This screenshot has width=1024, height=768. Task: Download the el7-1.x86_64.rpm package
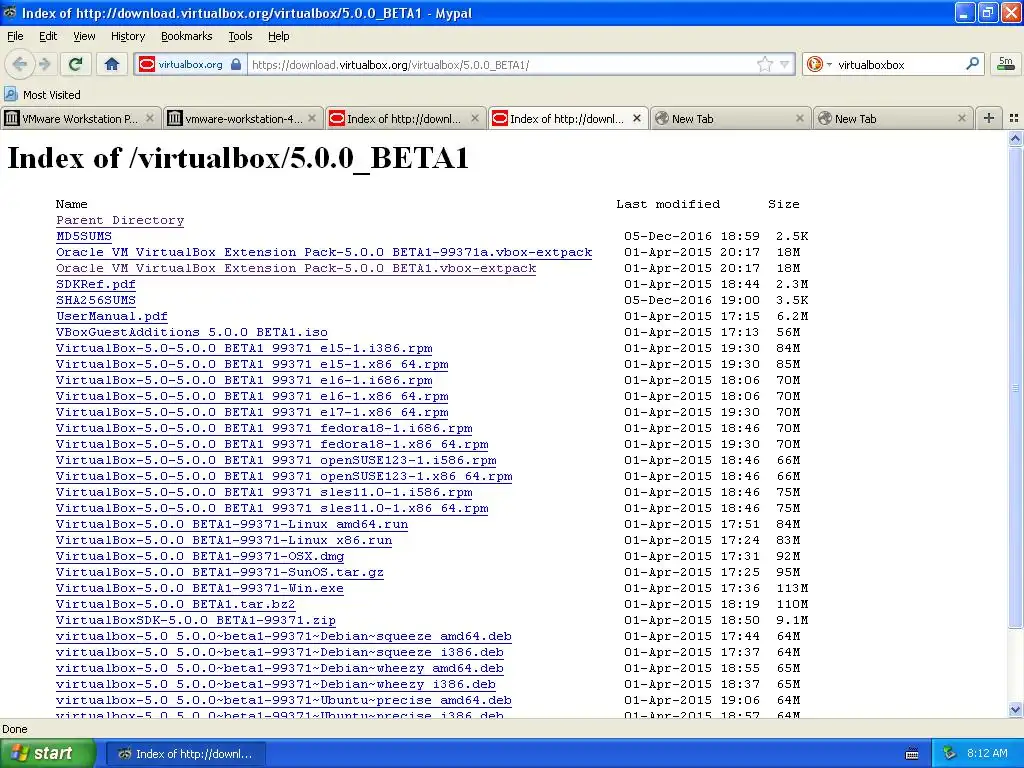(x=252, y=412)
